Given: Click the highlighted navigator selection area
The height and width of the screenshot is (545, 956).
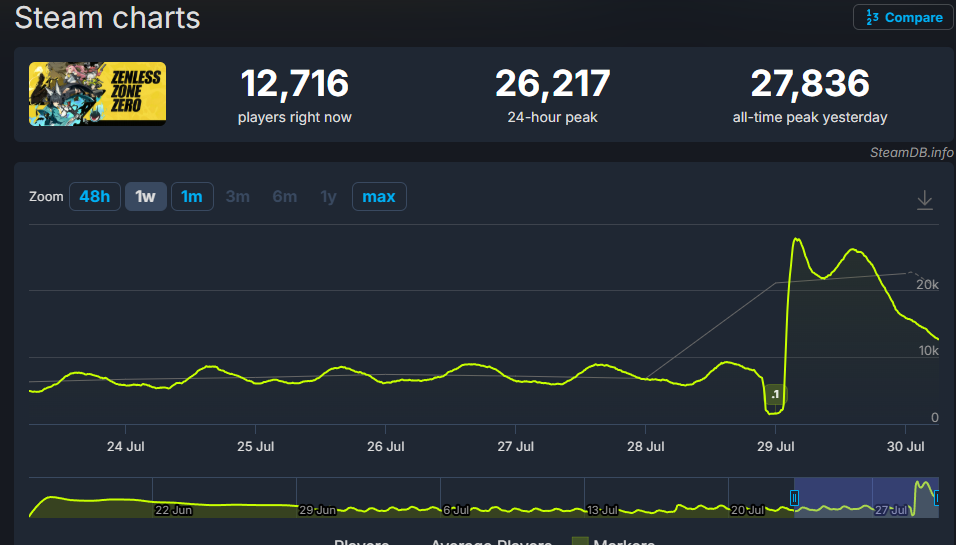Looking at the screenshot, I should (866, 497).
